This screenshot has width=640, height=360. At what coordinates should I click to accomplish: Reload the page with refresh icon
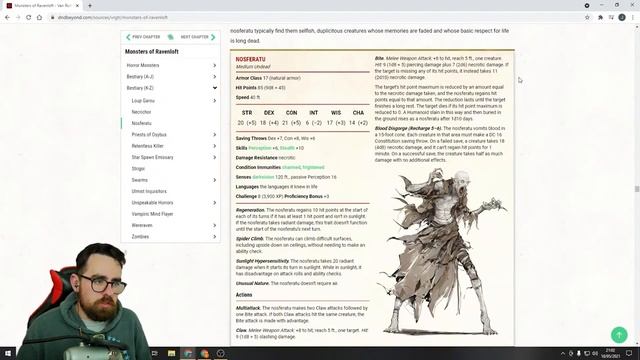pos(29,18)
